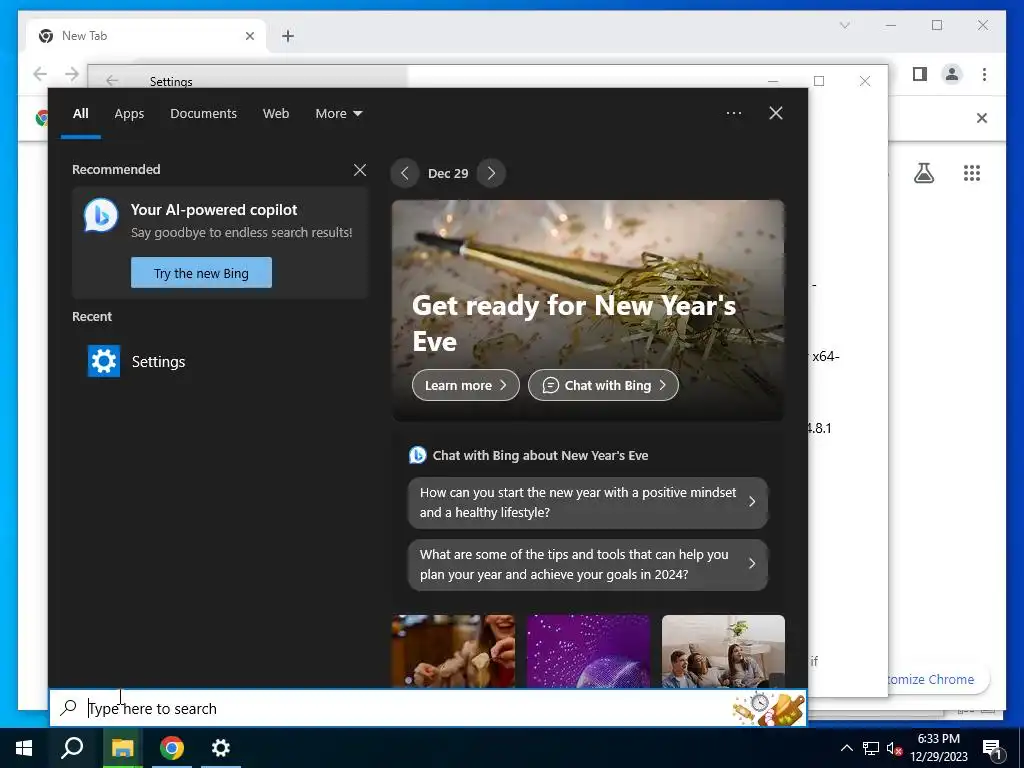Select the achieve goals in 2024 suggestion
The height and width of the screenshot is (768, 1024).
click(588, 564)
